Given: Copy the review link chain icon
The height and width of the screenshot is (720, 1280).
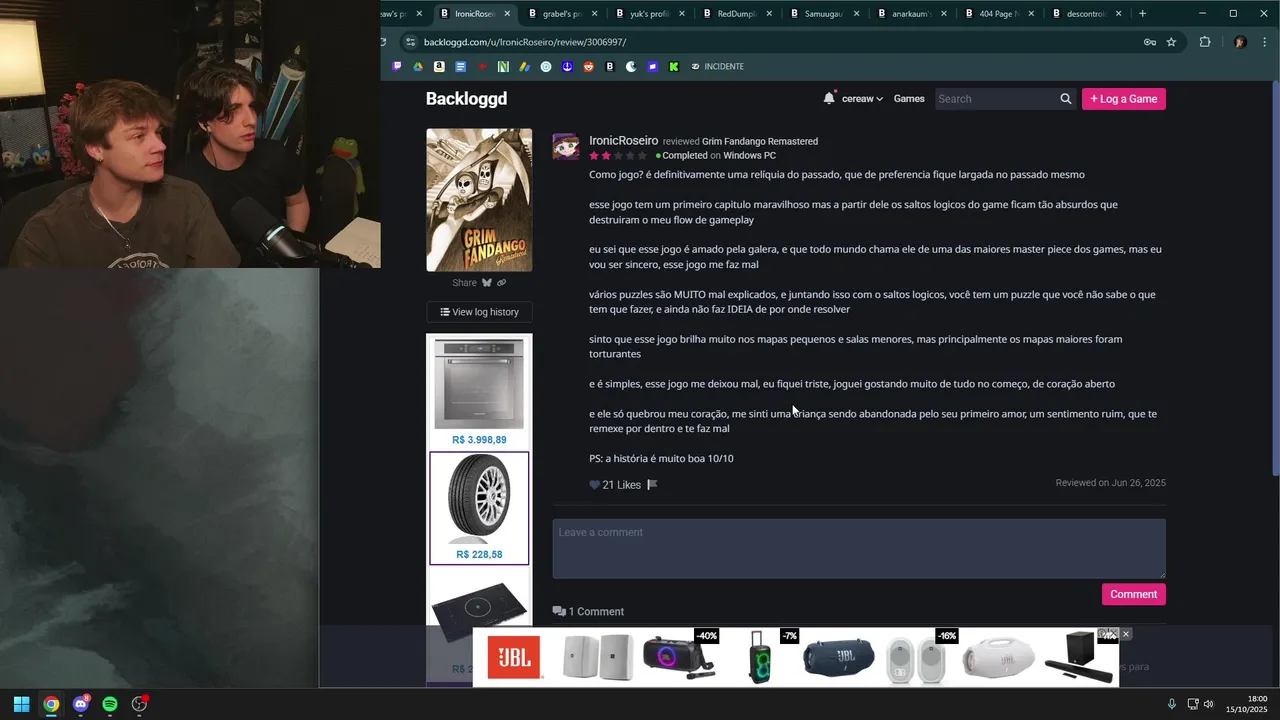Looking at the screenshot, I should click(502, 283).
